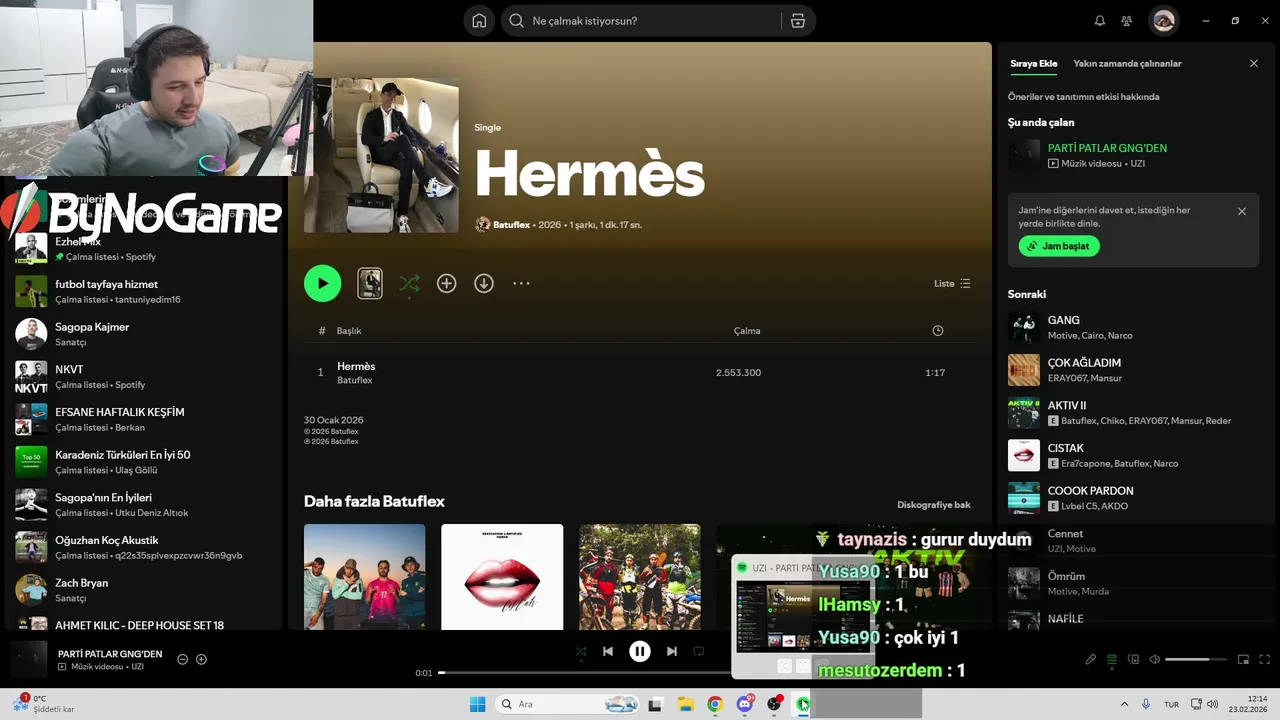The image size is (1280, 720).
Task: Toggle shuffle in the bottom player bar
Action: [x=581, y=651]
